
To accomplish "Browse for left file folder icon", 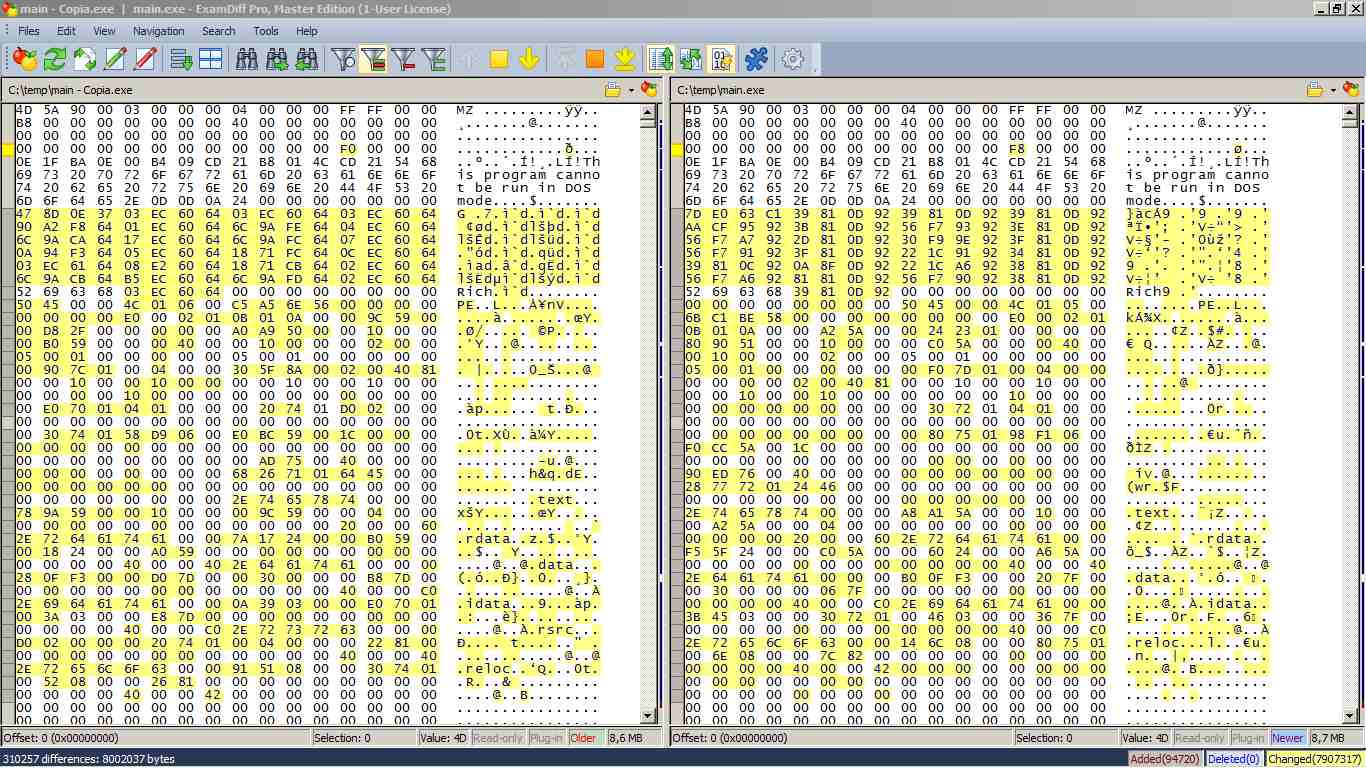I will coord(614,90).
